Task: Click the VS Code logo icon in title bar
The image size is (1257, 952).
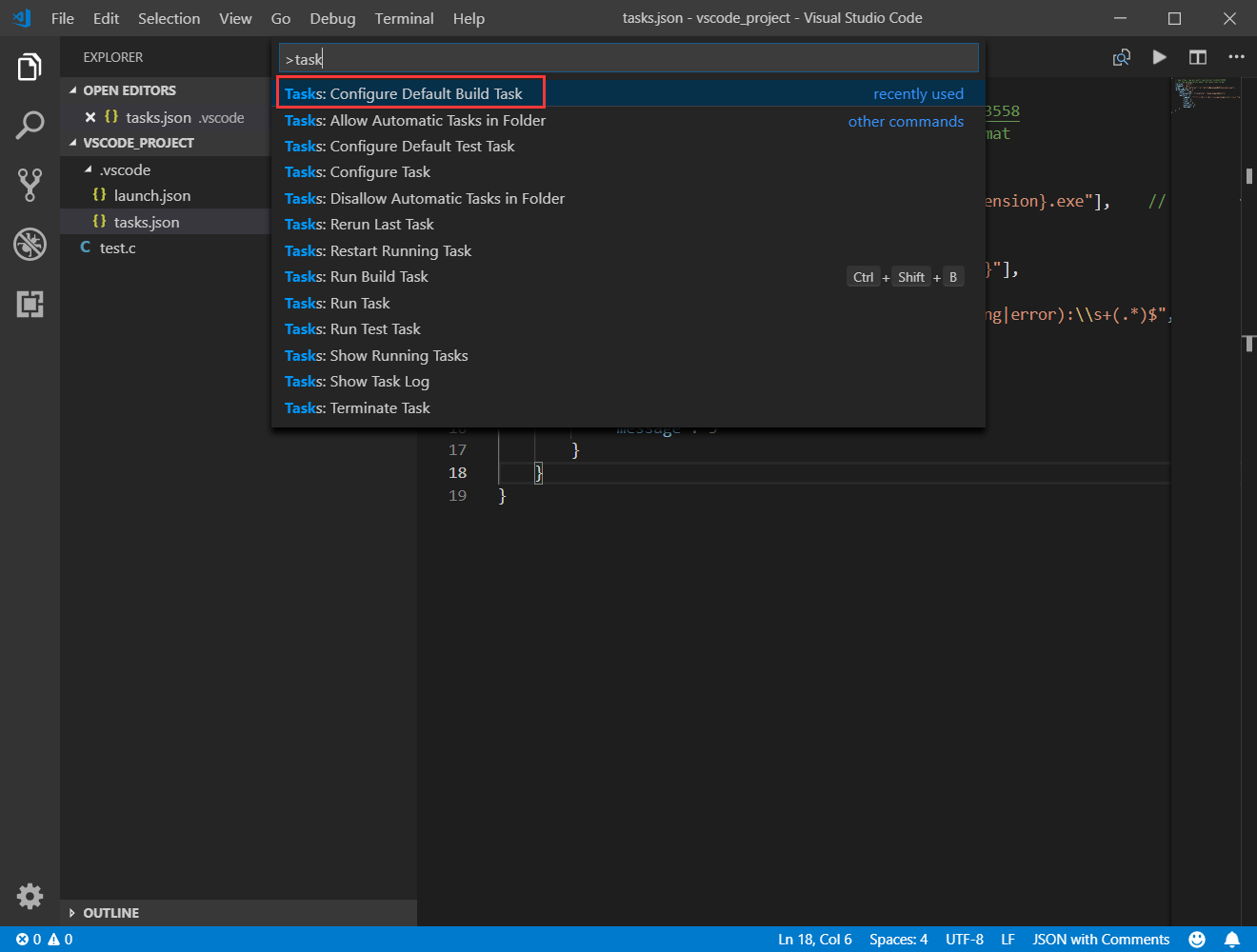Action: 21,18
